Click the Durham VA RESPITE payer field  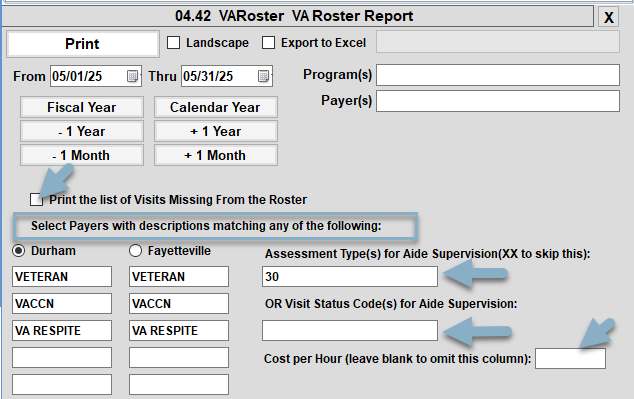[x=62, y=331]
